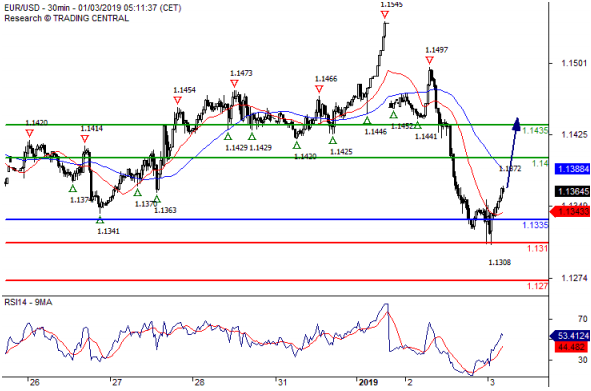The width and height of the screenshot is (591, 391).
Task: Click the dark blue forecast arrow head
Action: click(517, 124)
